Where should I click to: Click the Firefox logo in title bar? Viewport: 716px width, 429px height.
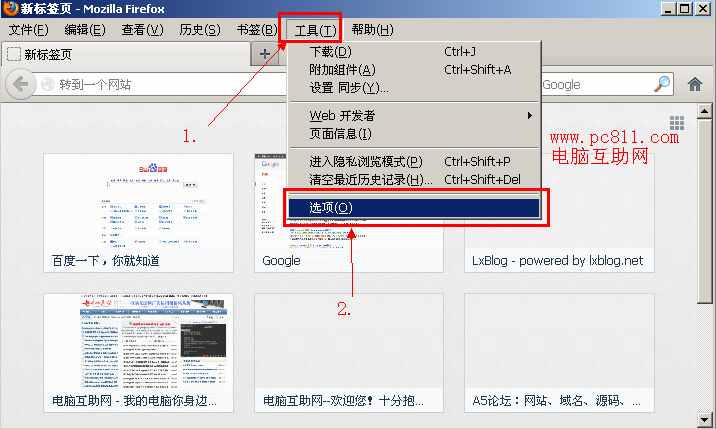coord(9,8)
